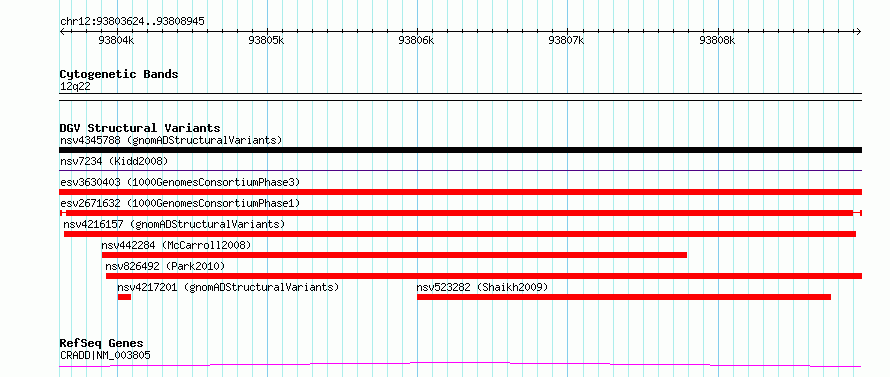Click the ruler's right end arrow
Image resolution: width=890 pixels, height=377 pixels.
point(858,31)
